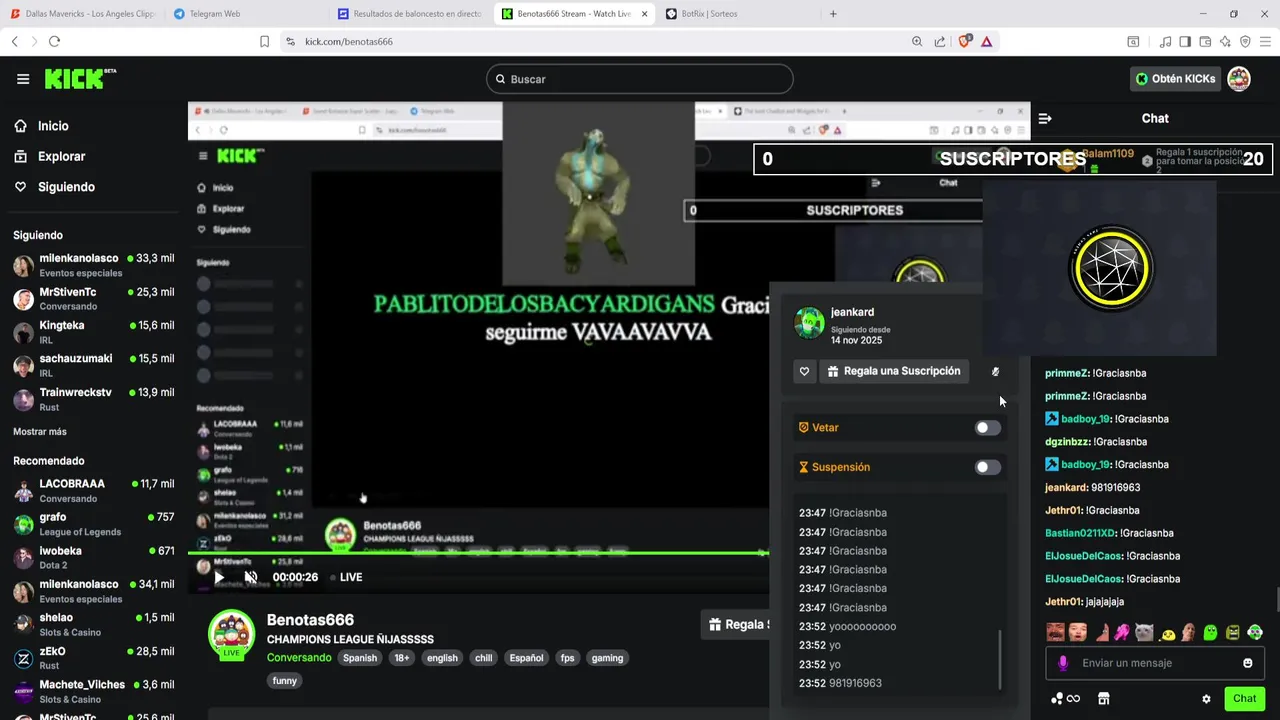Mute the stream volume
Screen dimensions: 1280x720
point(251,577)
